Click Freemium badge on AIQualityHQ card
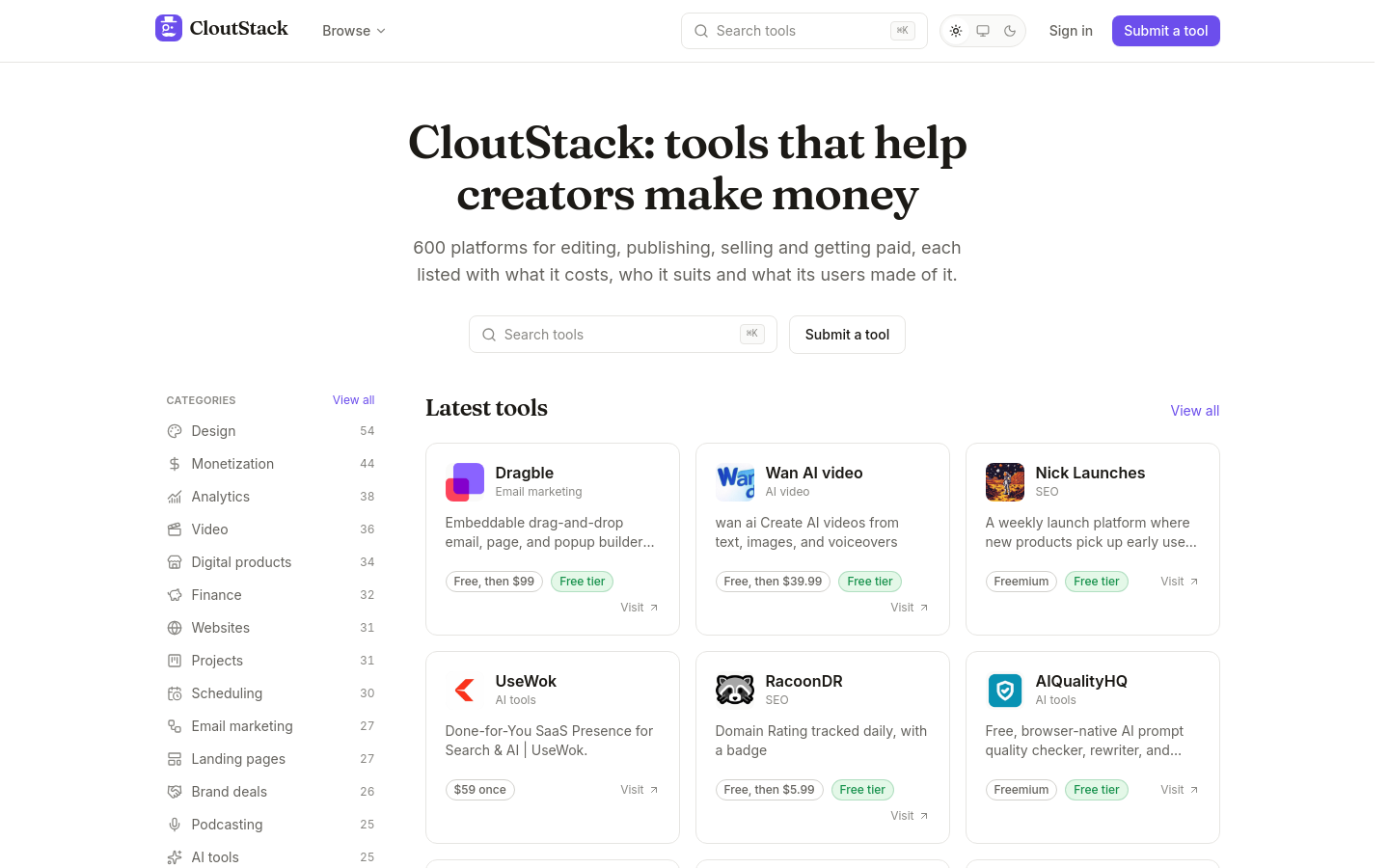The height and width of the screenshot is (868, 1389). (x=1021, y=790)
